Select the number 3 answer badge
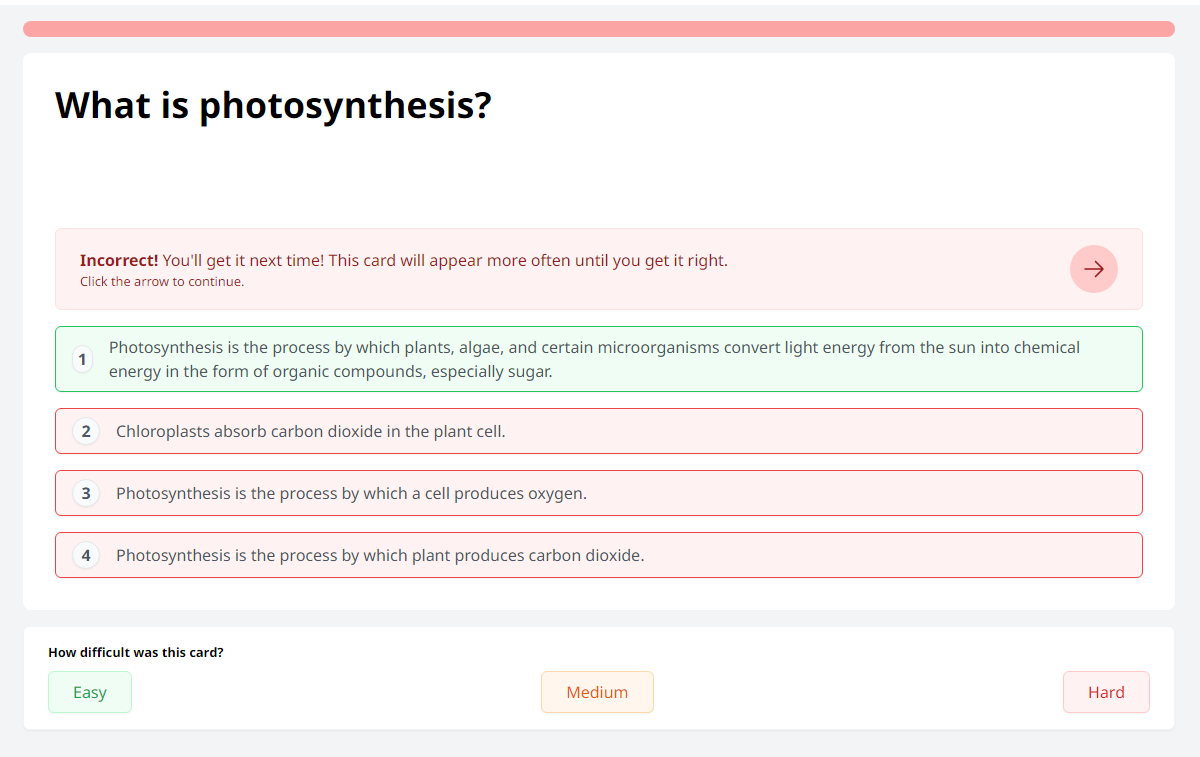The image size is (1200, 757). pos(86,493)
